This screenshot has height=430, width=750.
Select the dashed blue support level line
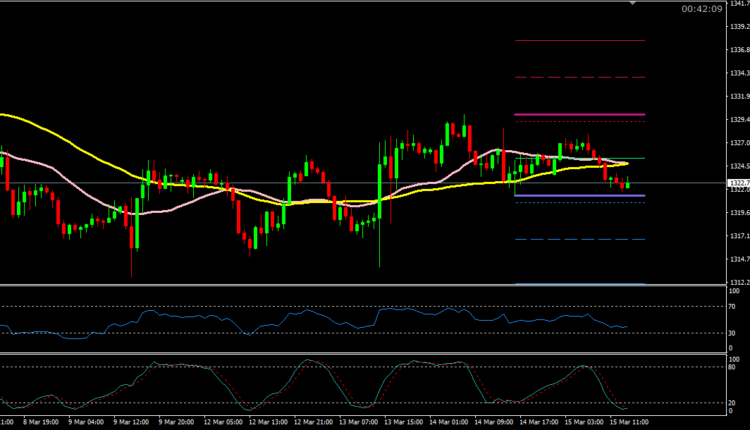coord(578,240)
